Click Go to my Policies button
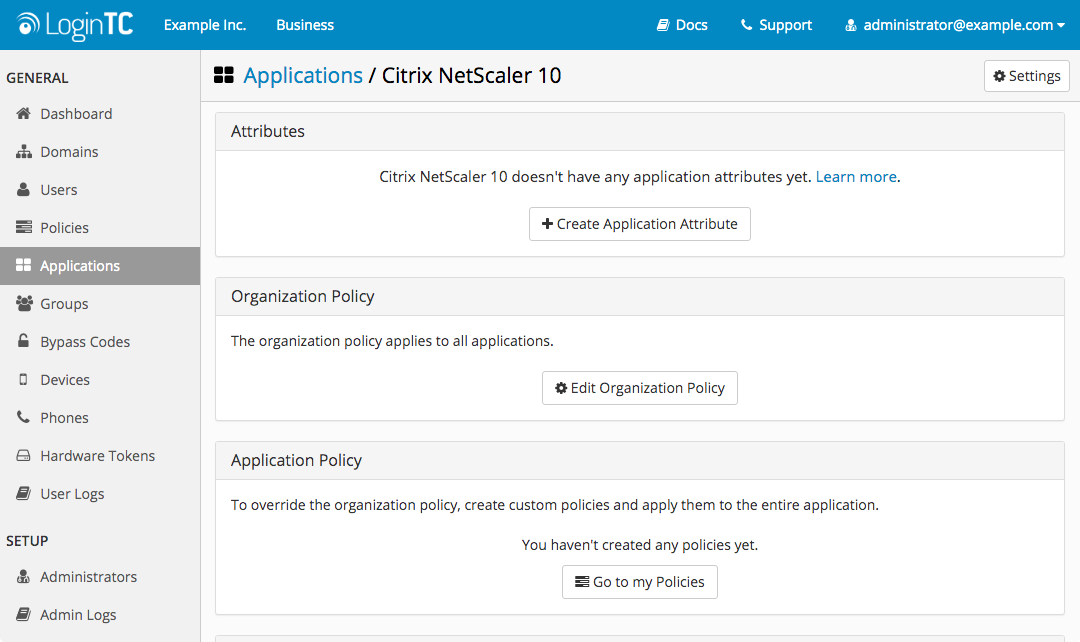Viewport: 1080px width, 642px height. (x=640, y=582)
